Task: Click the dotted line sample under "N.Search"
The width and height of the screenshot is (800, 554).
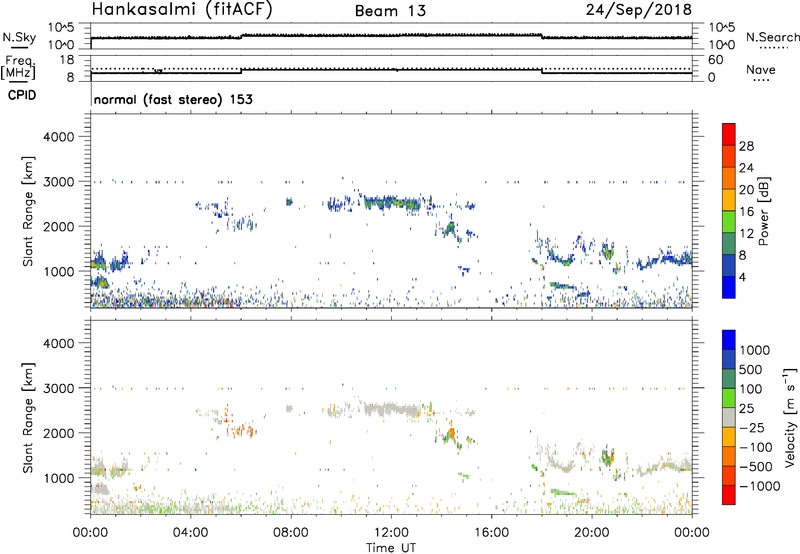Action: click(773, 48)
